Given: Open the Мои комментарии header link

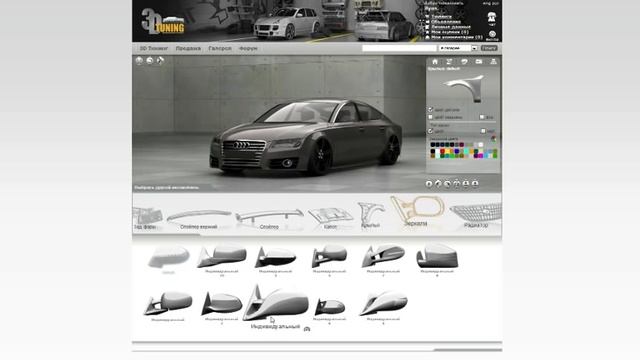Looking at the screenshot, I should click(x=457, y=37).
